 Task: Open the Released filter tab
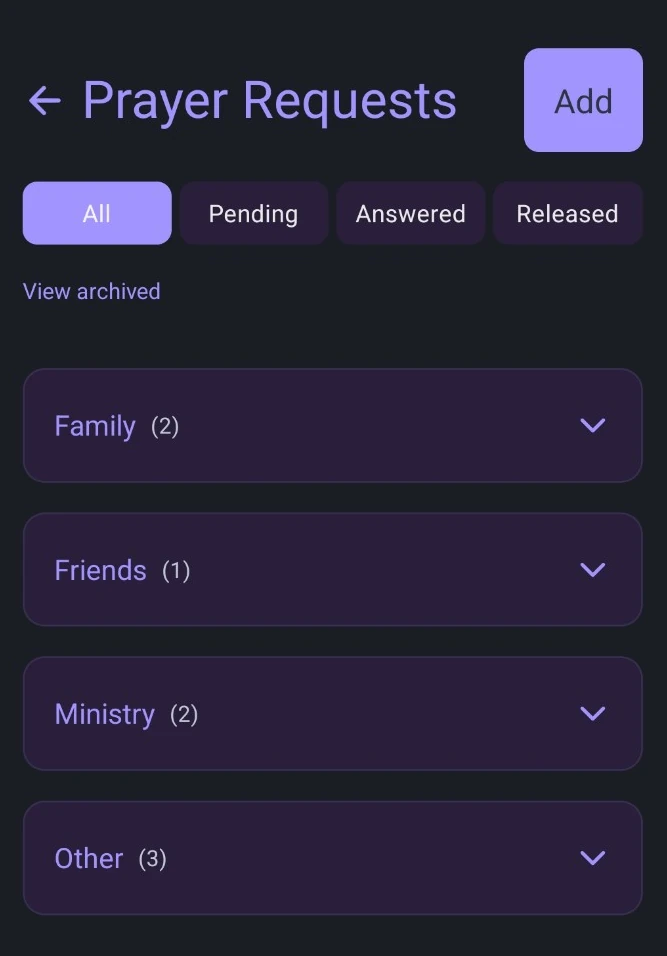pyautogui.click(x=568, y=213)
